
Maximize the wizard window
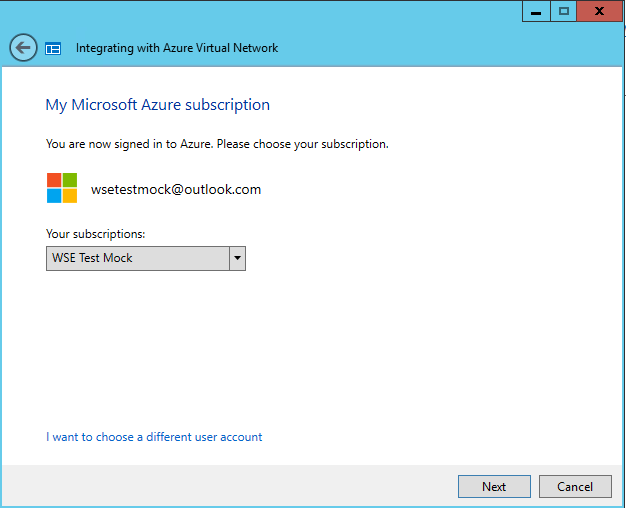click(x=563, y=12)
